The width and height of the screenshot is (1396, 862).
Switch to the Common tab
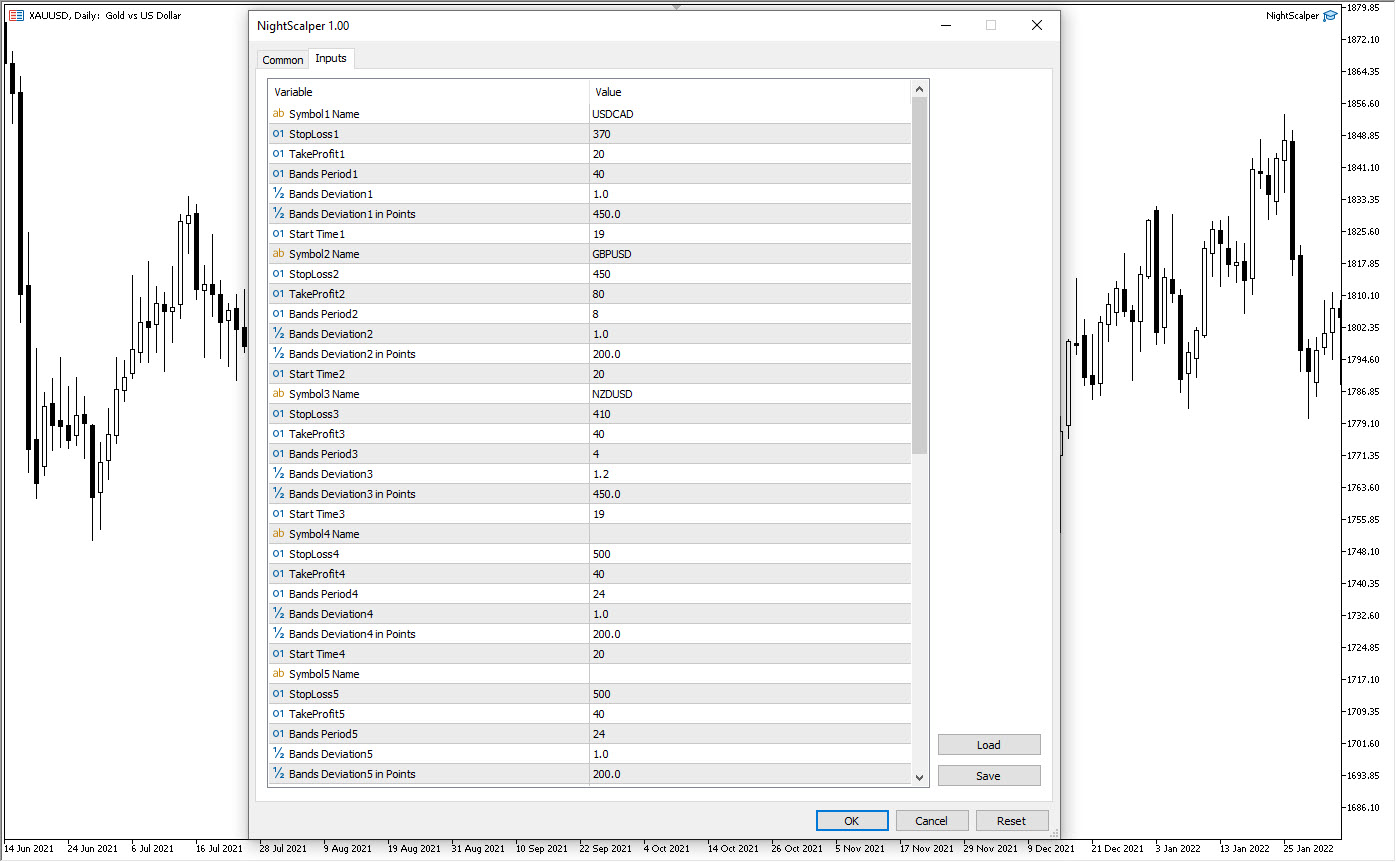click(282, 60)
